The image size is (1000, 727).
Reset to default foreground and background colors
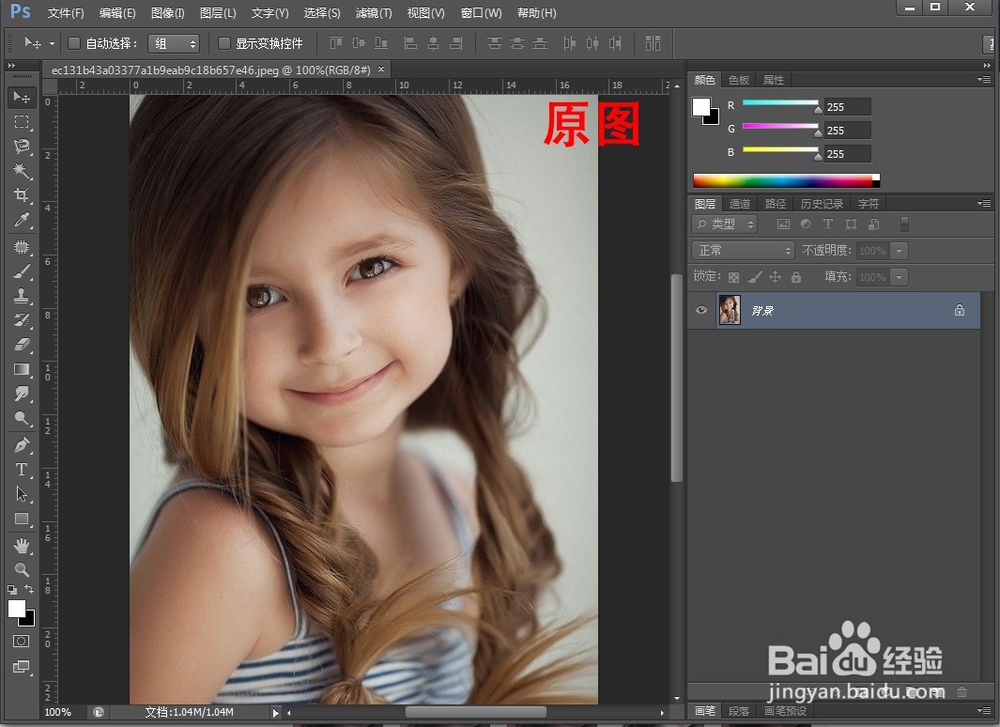pyautogui.click(x=12, y=590)
